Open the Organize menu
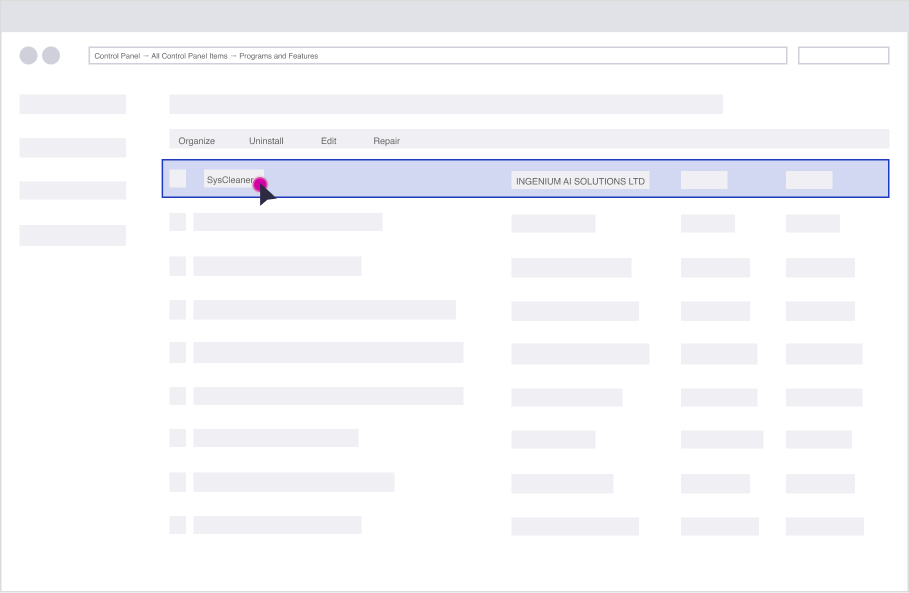Screen dimensions: 909x593 [x=196, y=141]
